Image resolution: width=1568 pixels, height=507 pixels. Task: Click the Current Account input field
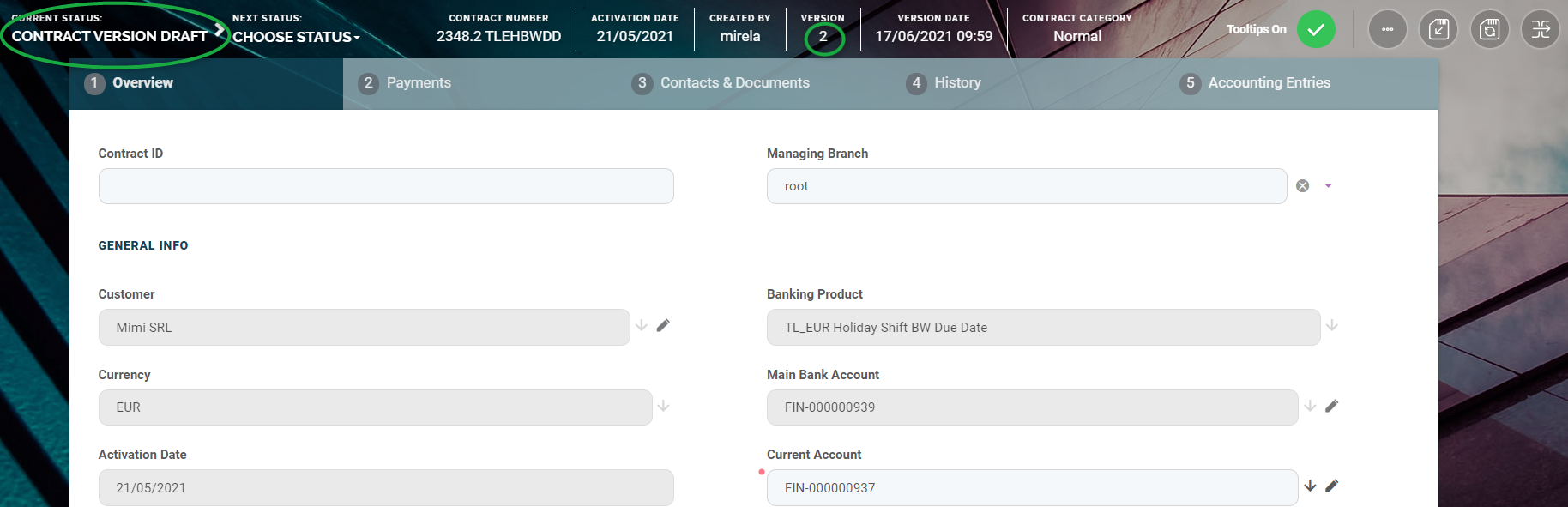coord(1031,488)
